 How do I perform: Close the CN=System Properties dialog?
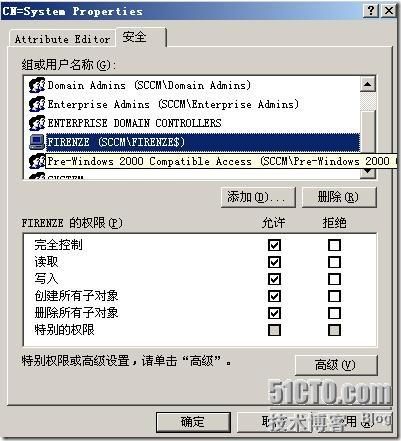click(389, 11)
